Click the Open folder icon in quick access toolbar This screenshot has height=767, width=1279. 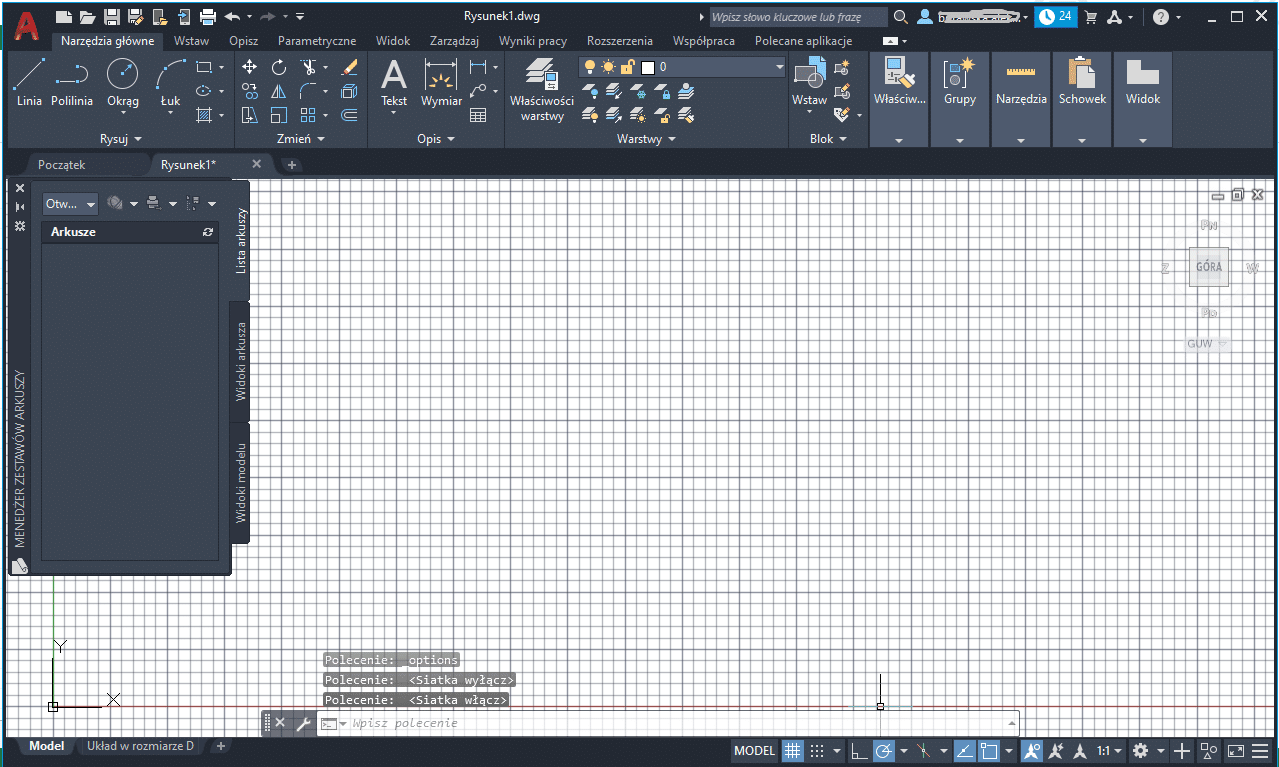(87, 17)
